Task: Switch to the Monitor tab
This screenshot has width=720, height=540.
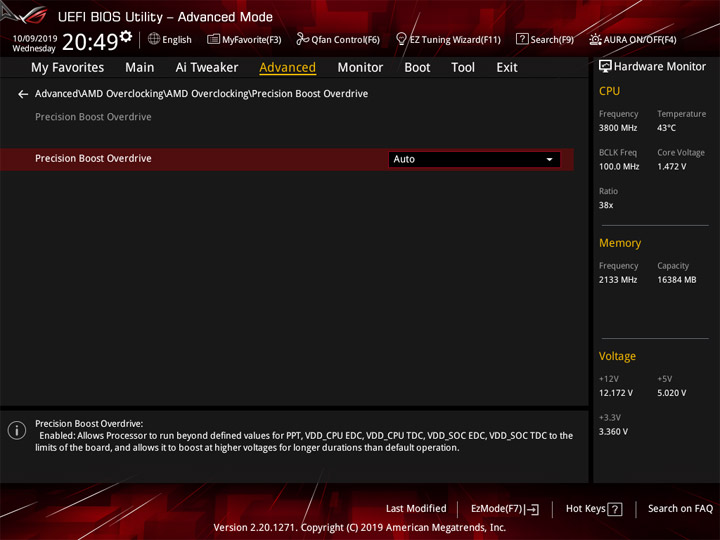Action: [x=360, y=68]
